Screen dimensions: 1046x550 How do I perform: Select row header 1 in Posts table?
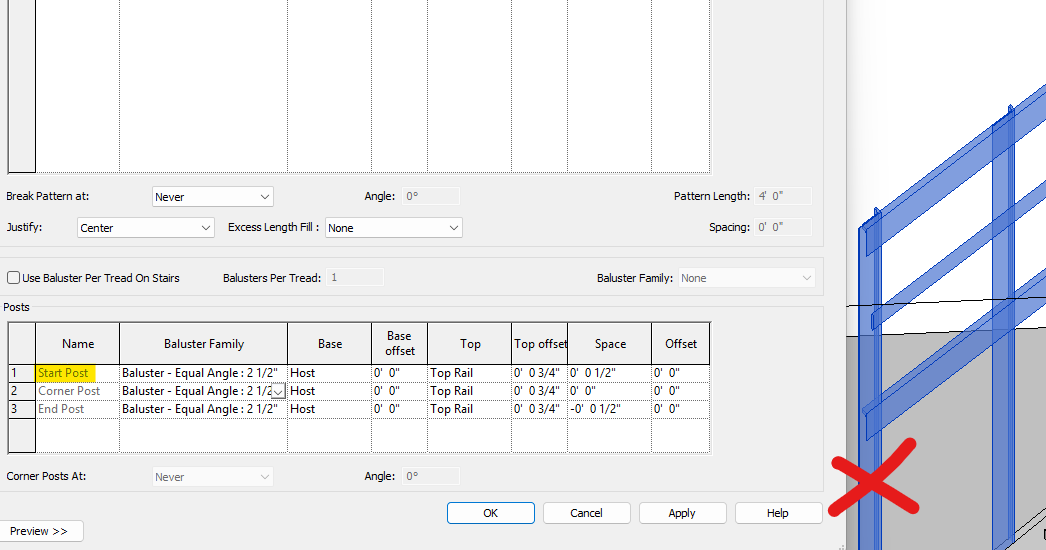coord(22,373)
